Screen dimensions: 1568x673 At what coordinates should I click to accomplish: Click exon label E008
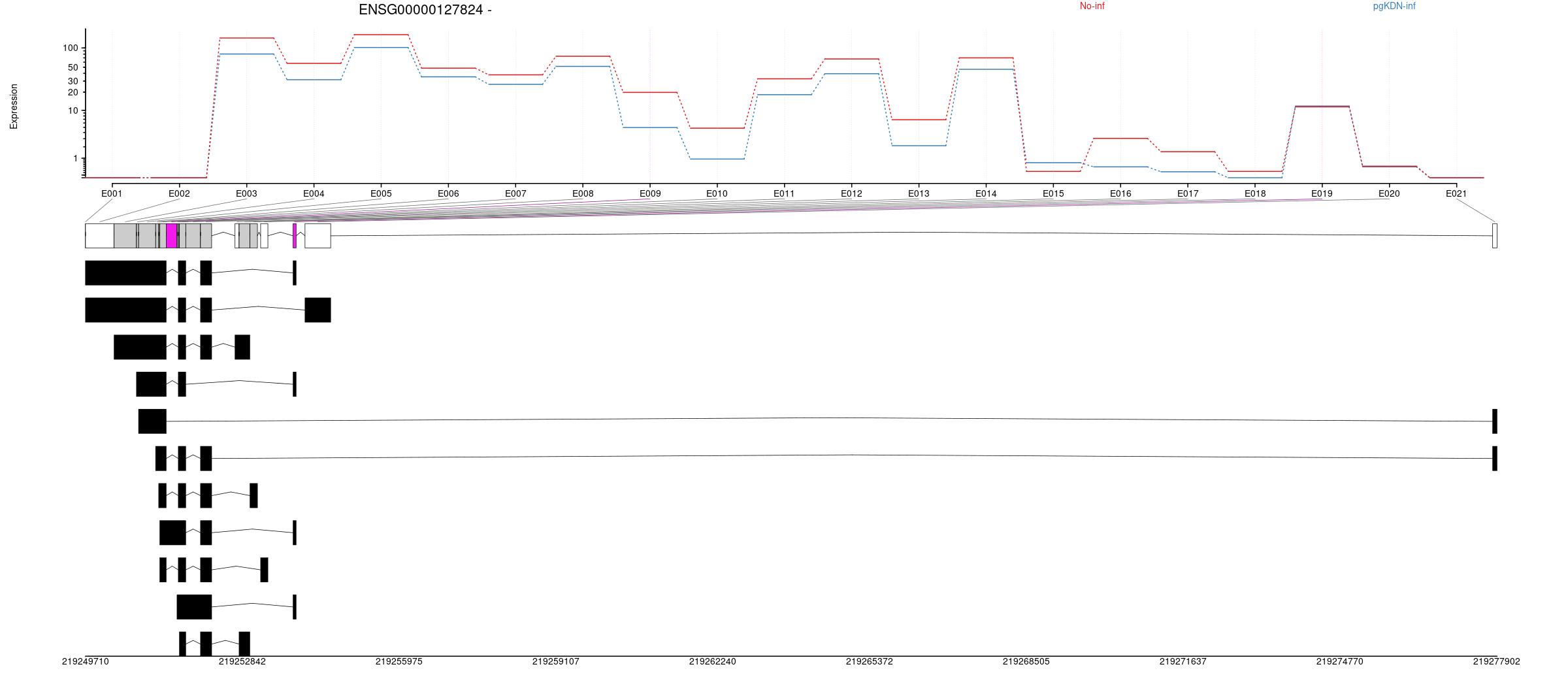(x=583, y=193)
